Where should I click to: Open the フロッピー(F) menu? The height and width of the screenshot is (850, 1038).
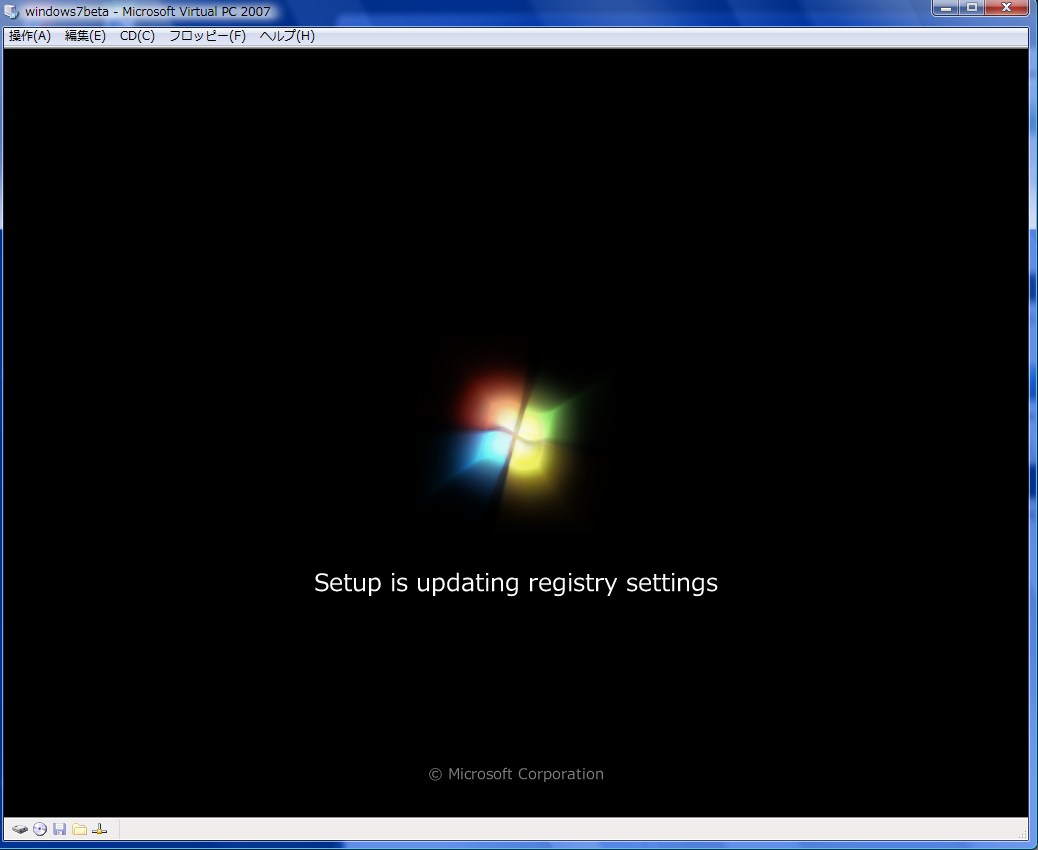[207, 36]
